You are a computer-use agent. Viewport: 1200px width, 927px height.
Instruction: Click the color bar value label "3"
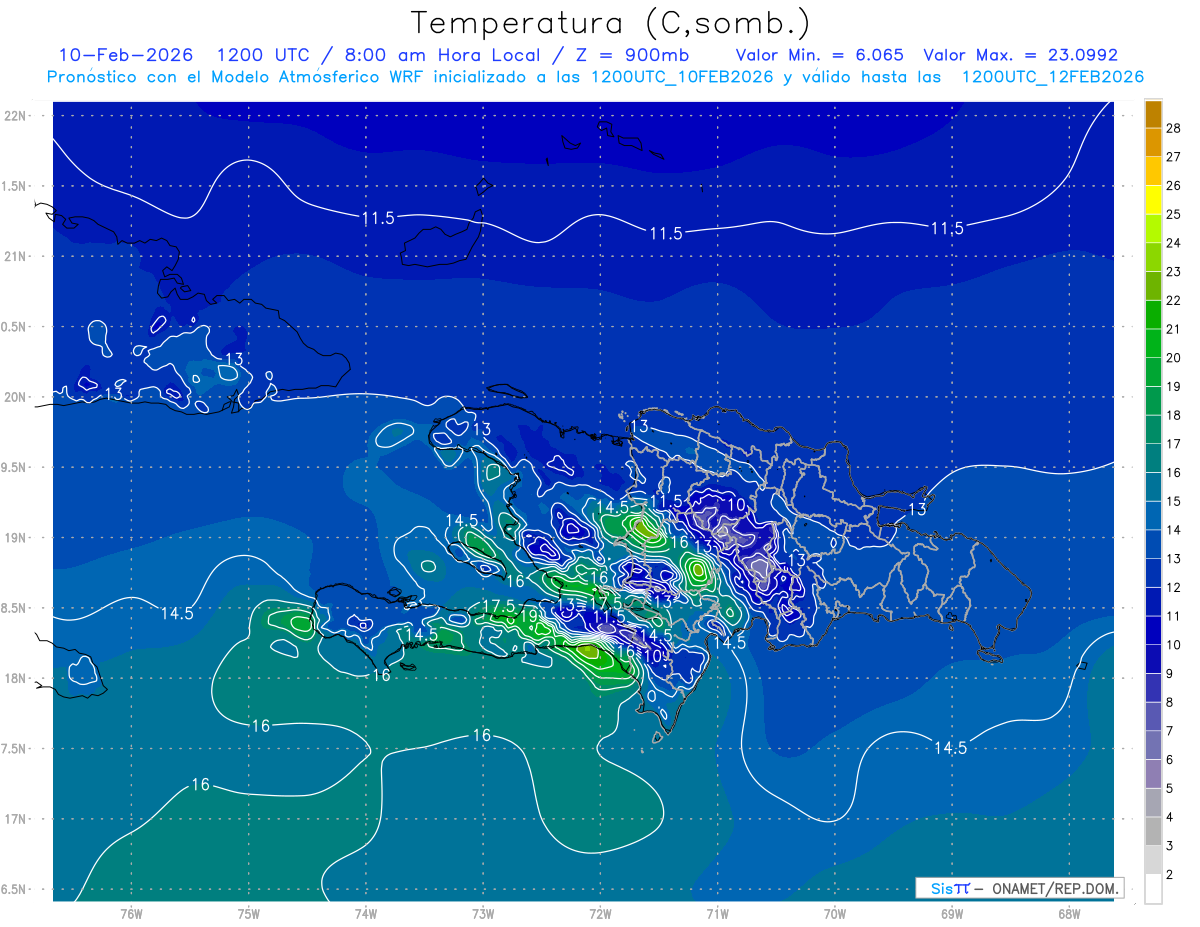click(1170, 846)
